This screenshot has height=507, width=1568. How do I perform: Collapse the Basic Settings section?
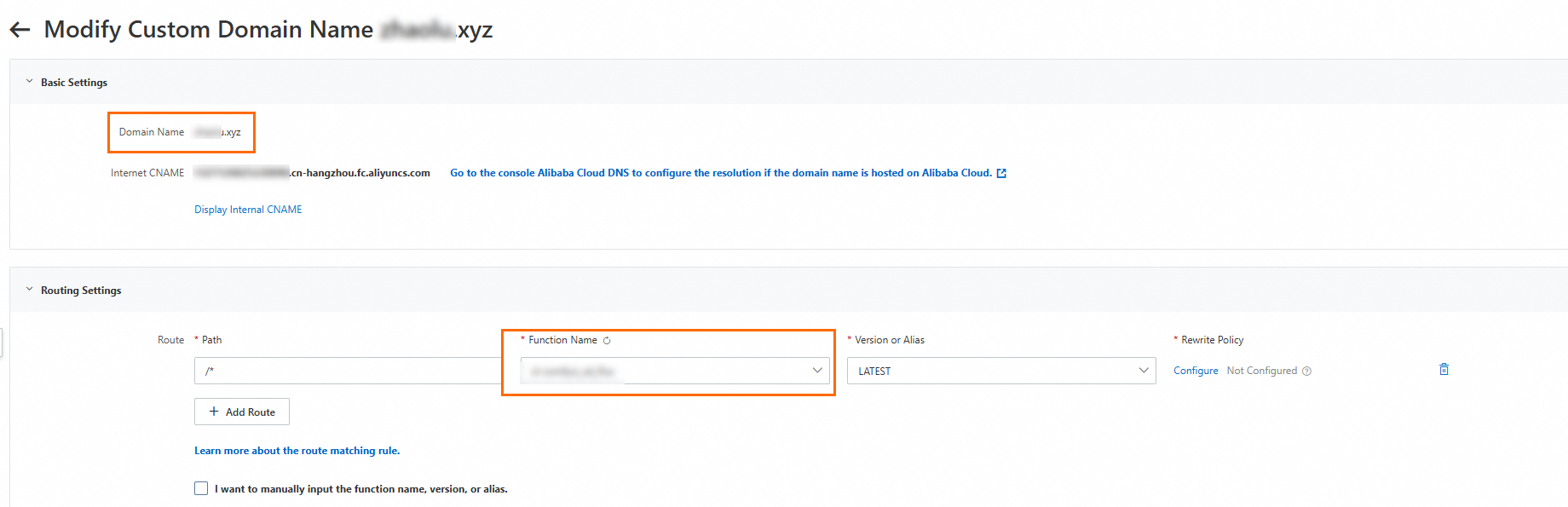[x=30, y=82]
